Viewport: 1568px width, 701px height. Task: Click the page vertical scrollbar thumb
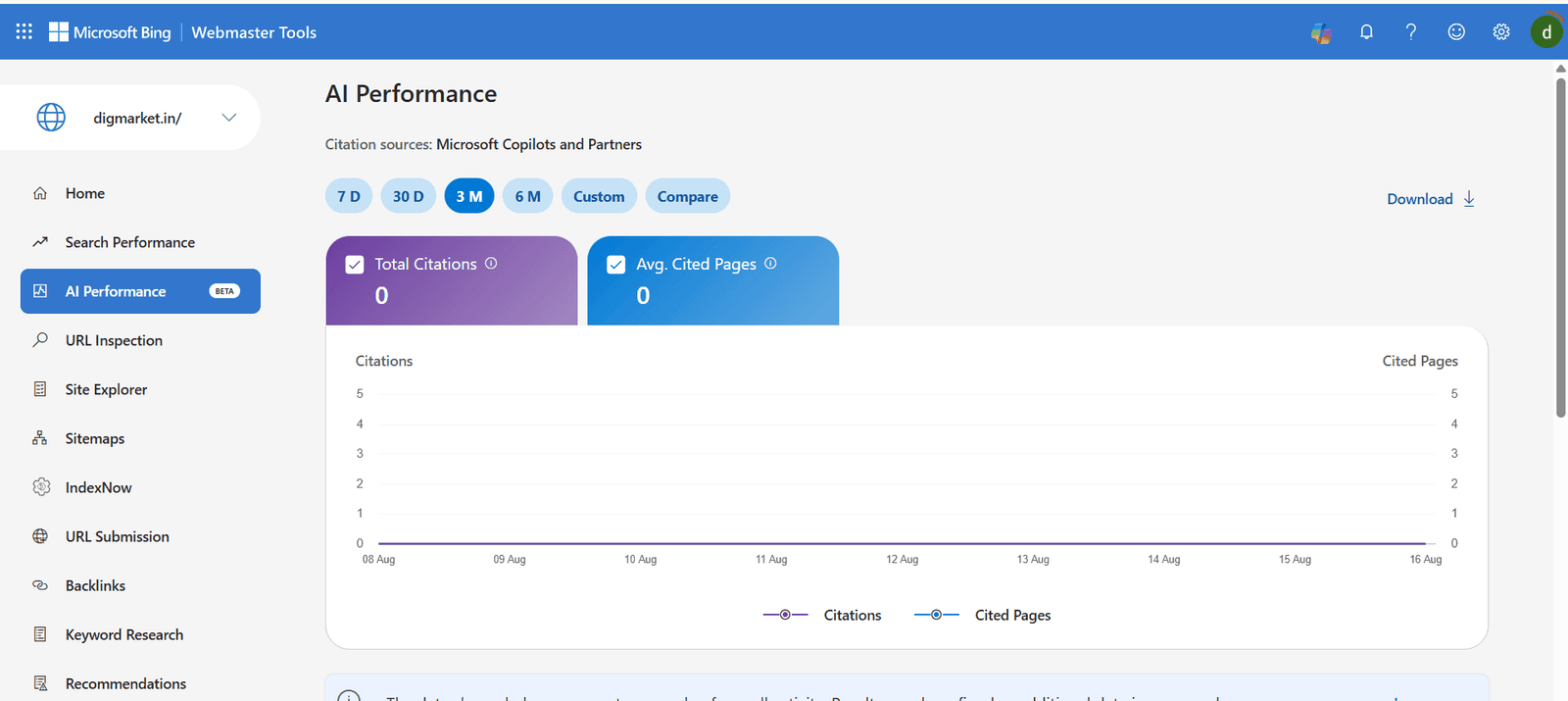point(1560,247)
